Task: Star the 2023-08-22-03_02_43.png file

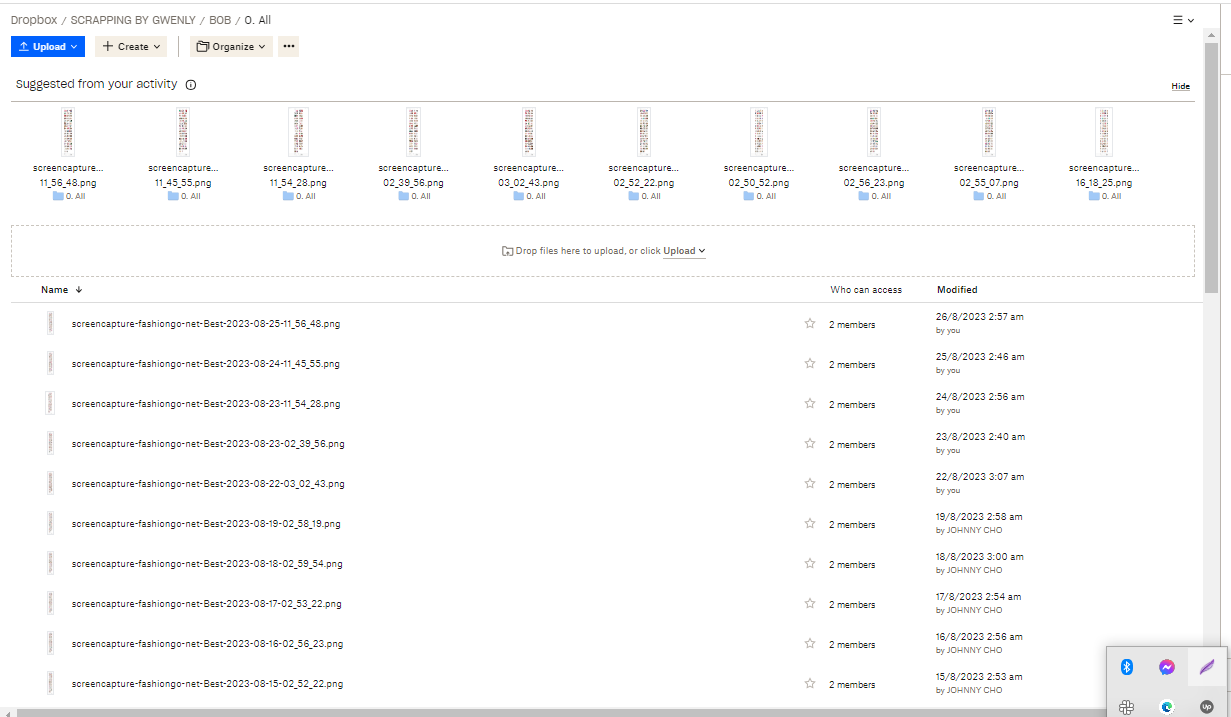Action: pos(810,484)
